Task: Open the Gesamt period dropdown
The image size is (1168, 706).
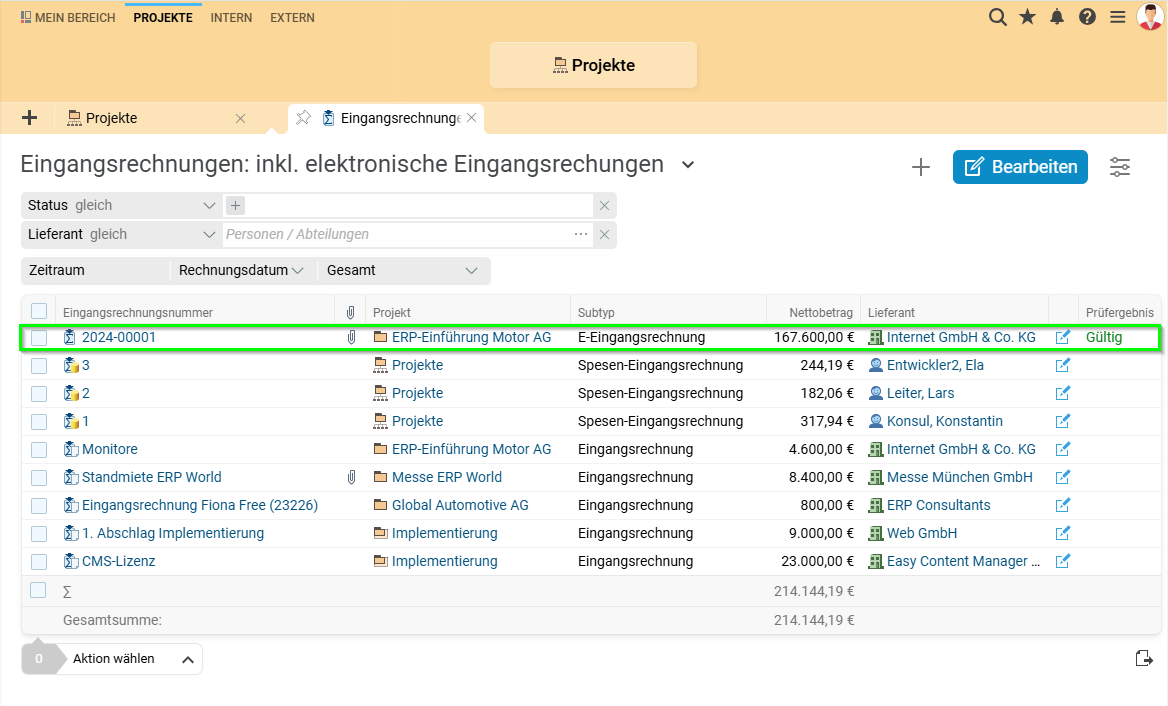Action: (402, 270)
